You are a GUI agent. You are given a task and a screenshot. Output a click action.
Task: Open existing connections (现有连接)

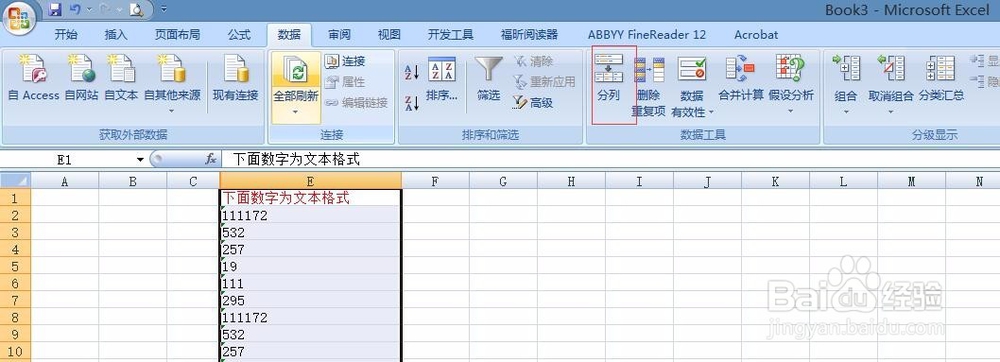point(235,78)
